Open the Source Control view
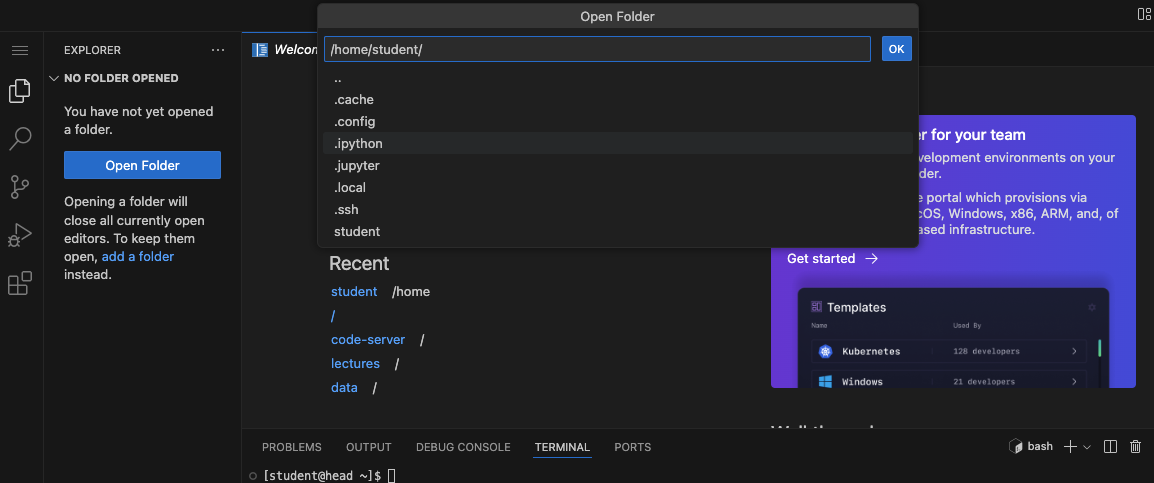 click(x=20, y=187)
